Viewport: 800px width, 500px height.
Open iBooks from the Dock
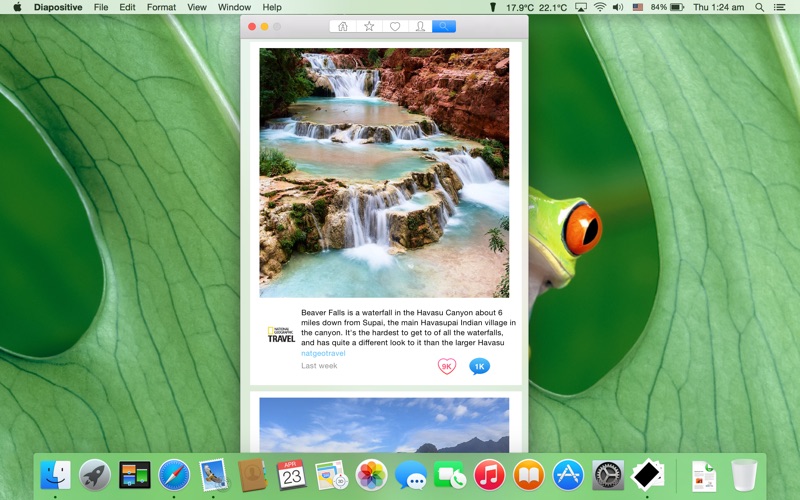pos(529,475)
